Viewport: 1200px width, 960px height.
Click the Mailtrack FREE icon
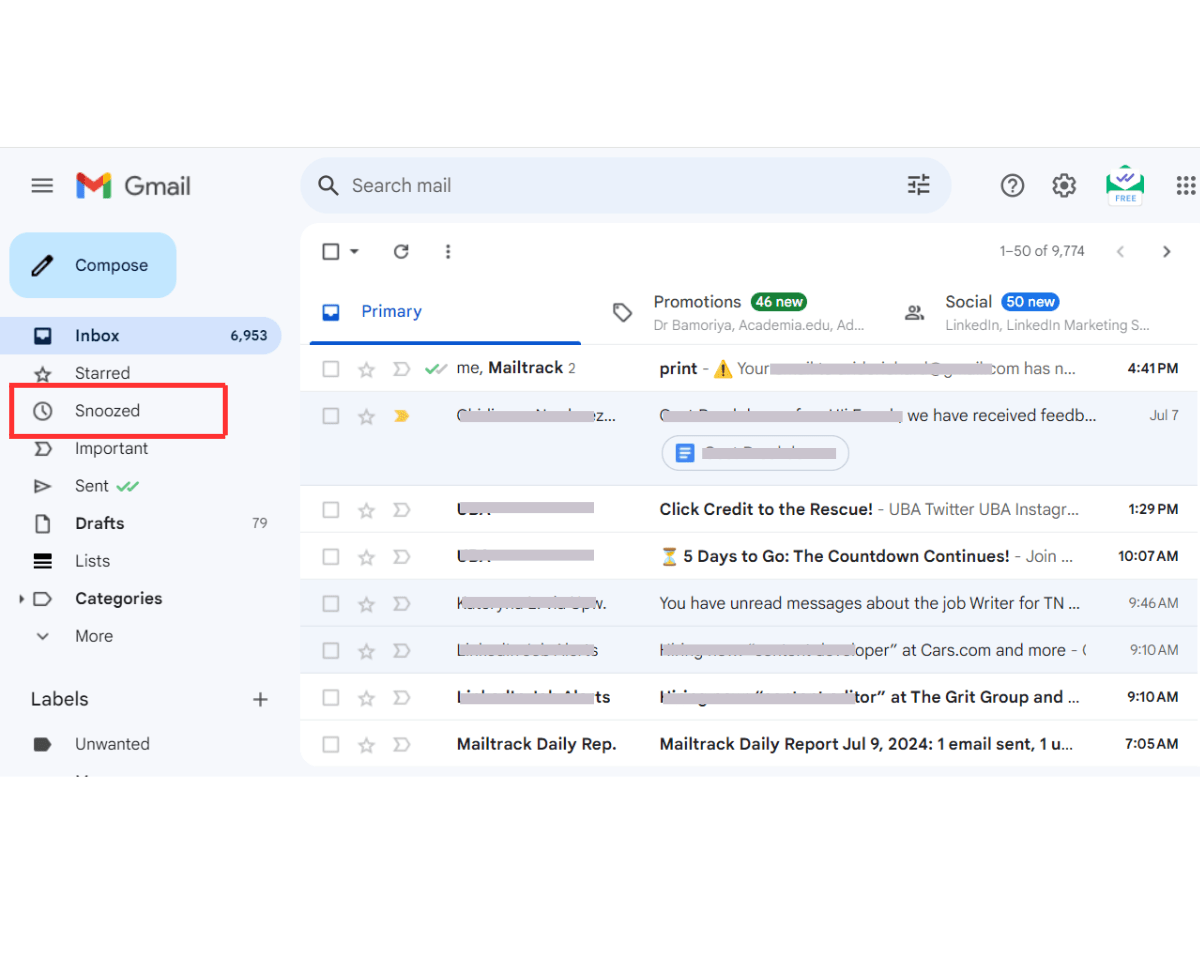[1125, 185]
